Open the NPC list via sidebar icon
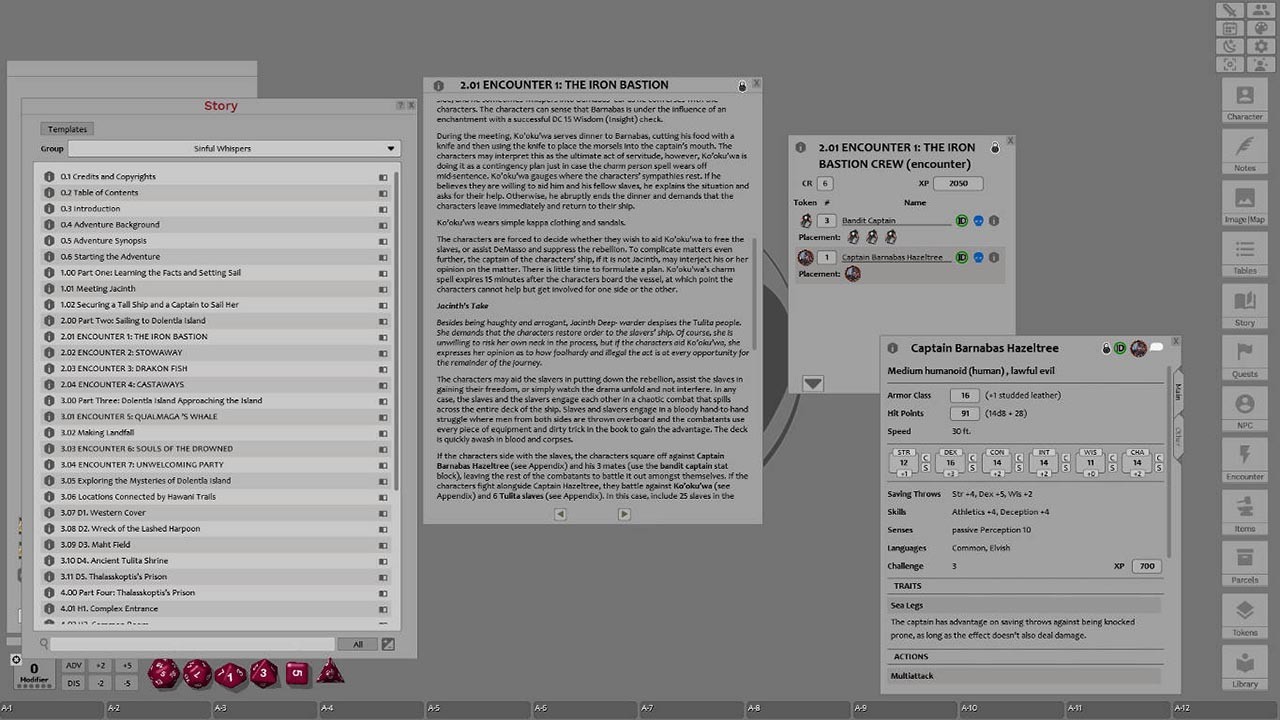This screenshot has height=720, width=1280. click(x=1243, y=412)
